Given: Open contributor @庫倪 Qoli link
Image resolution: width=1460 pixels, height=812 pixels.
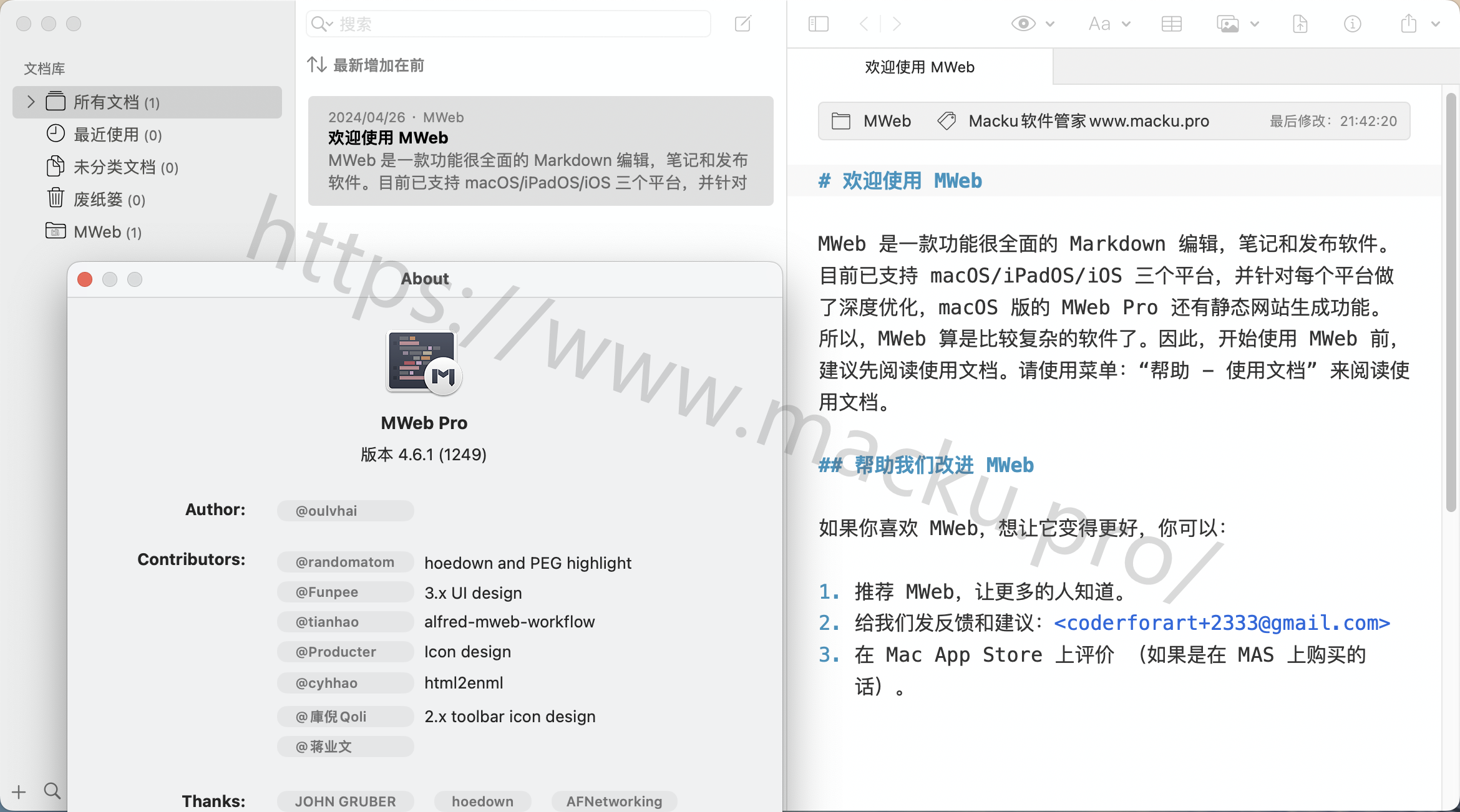Looking at the screenshot, I should pos(345,717).
